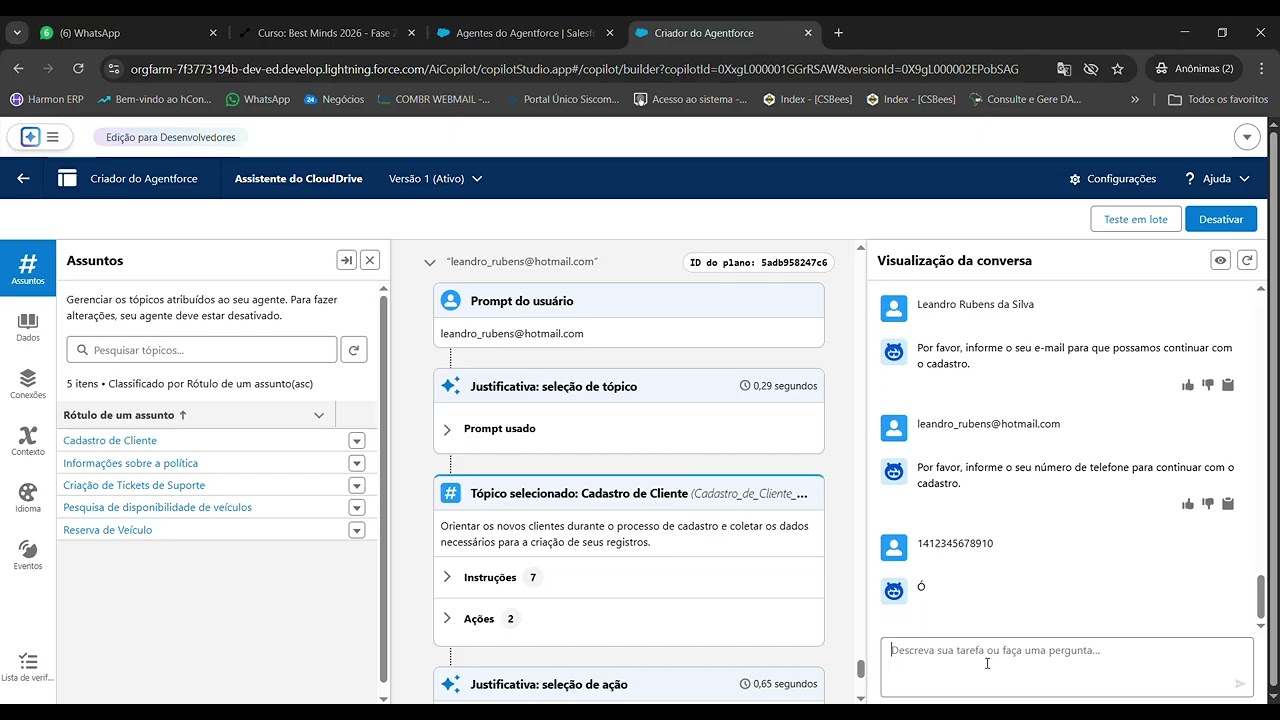The image size is (1280, 720).
Task: Click the conversation preview scrollbar
Action: click(x=1260, y=597)
